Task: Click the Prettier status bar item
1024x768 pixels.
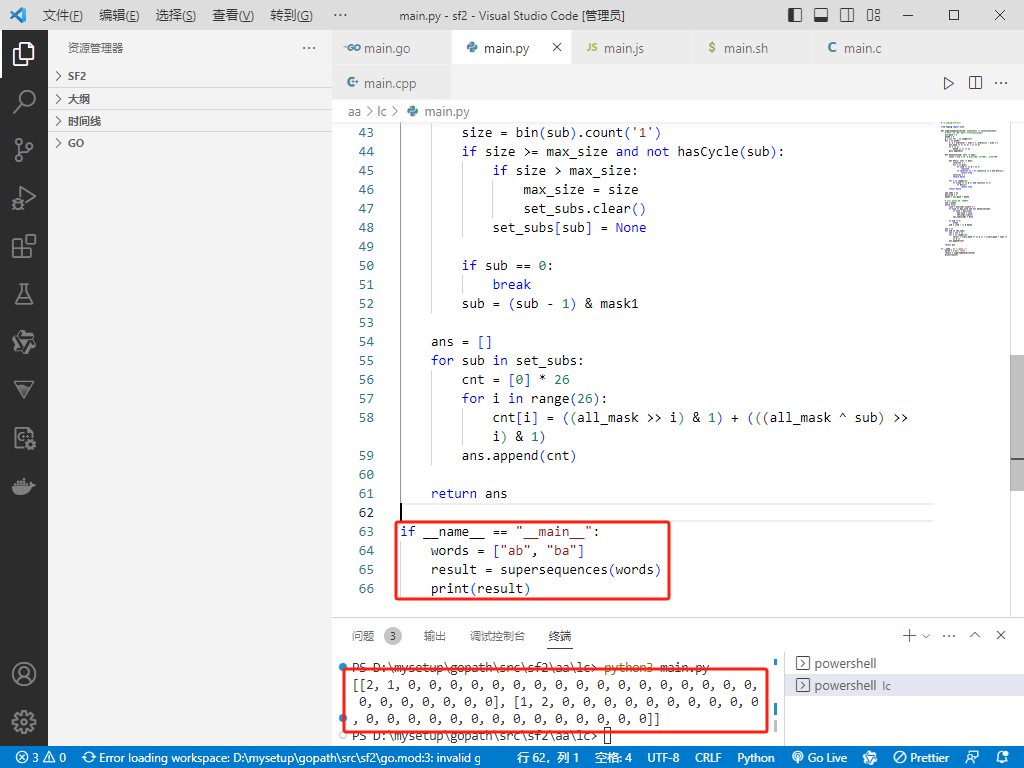Action: pyautogui.click(x=921, y=758)
